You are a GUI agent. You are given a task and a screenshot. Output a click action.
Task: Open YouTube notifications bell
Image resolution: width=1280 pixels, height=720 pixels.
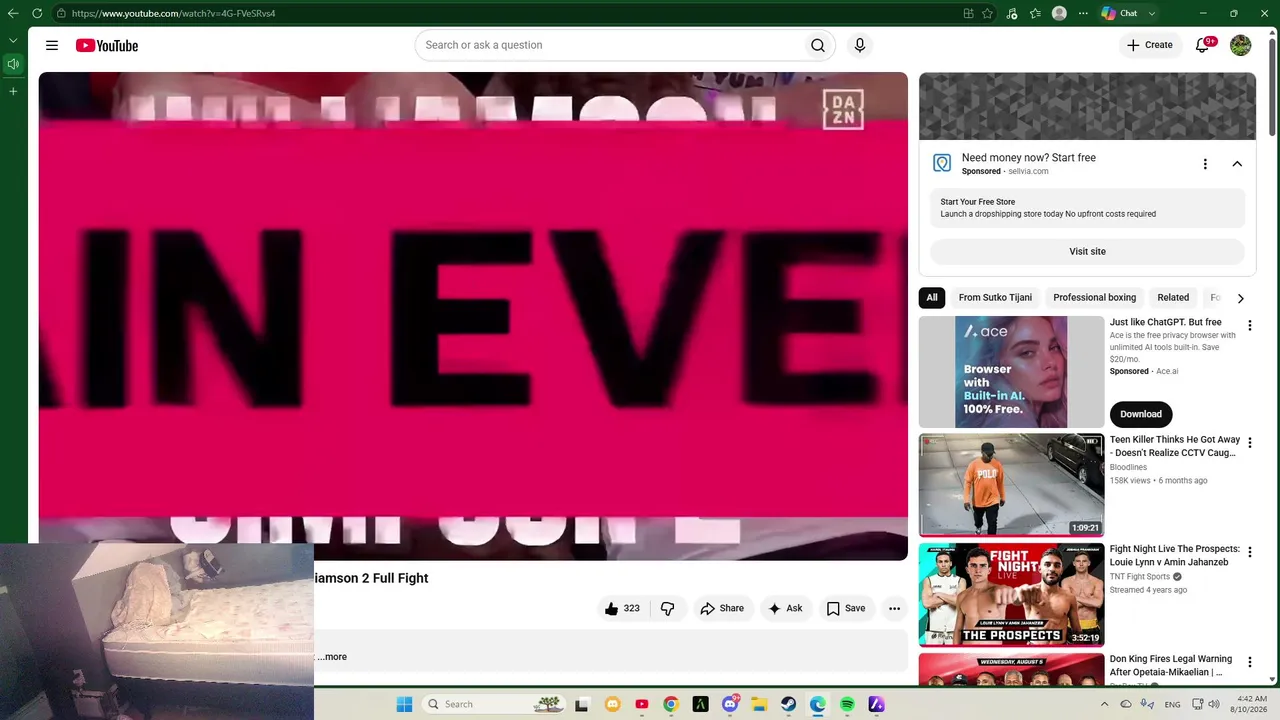[1203, 45]
